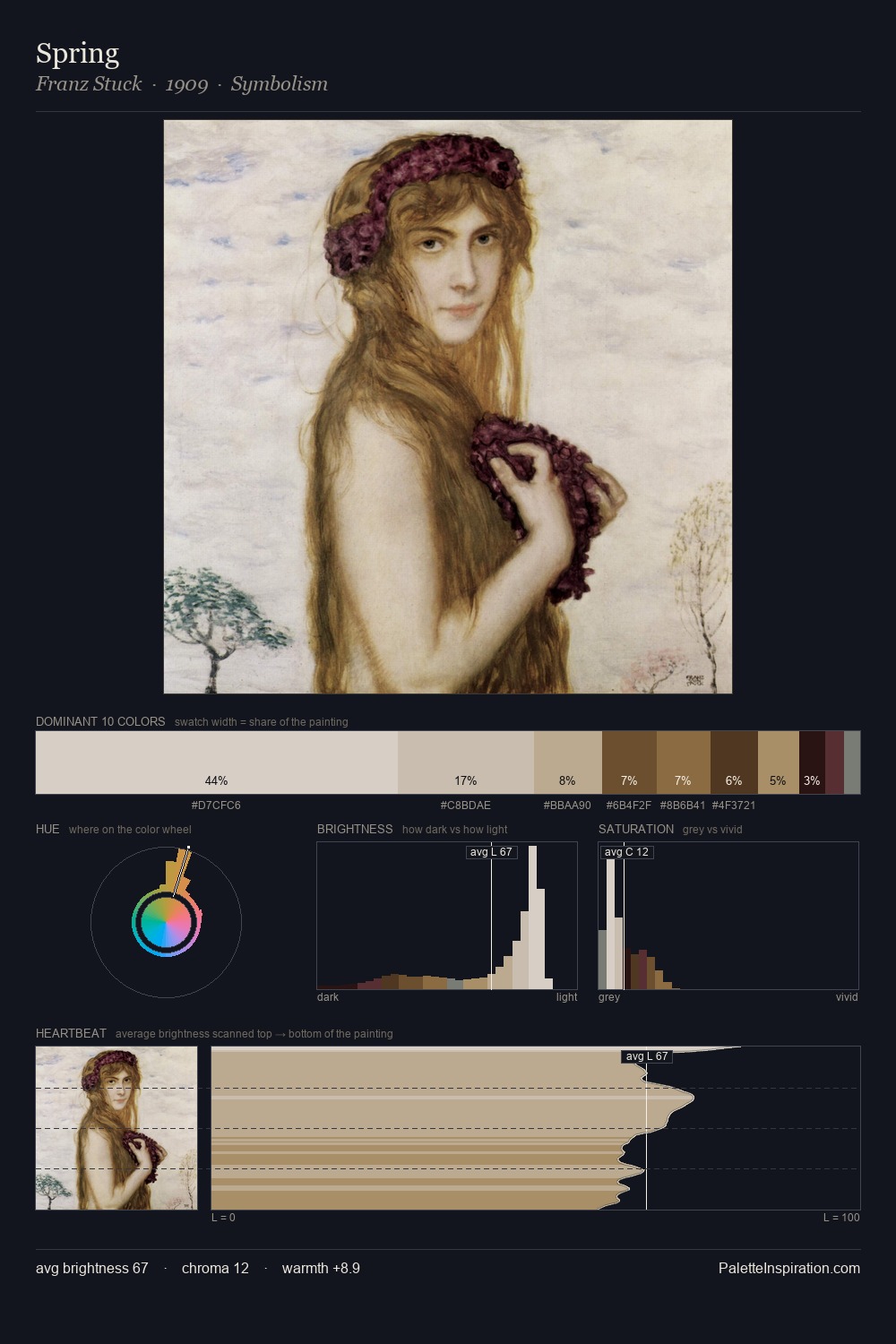Click the small painting thumbnail beside the Heartbeat chart
The image size is (896, 1344).
pos(116,1128)
